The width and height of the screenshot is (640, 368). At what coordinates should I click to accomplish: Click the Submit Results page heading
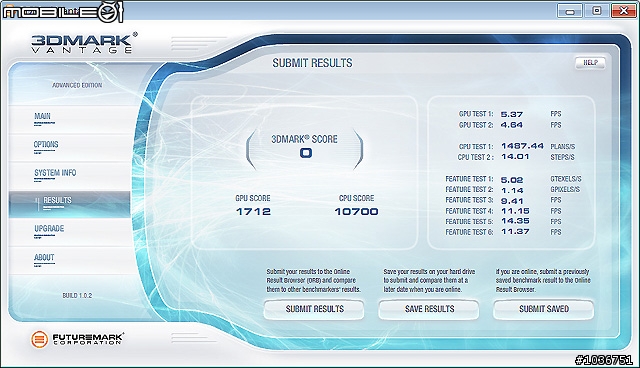point(312,63)
